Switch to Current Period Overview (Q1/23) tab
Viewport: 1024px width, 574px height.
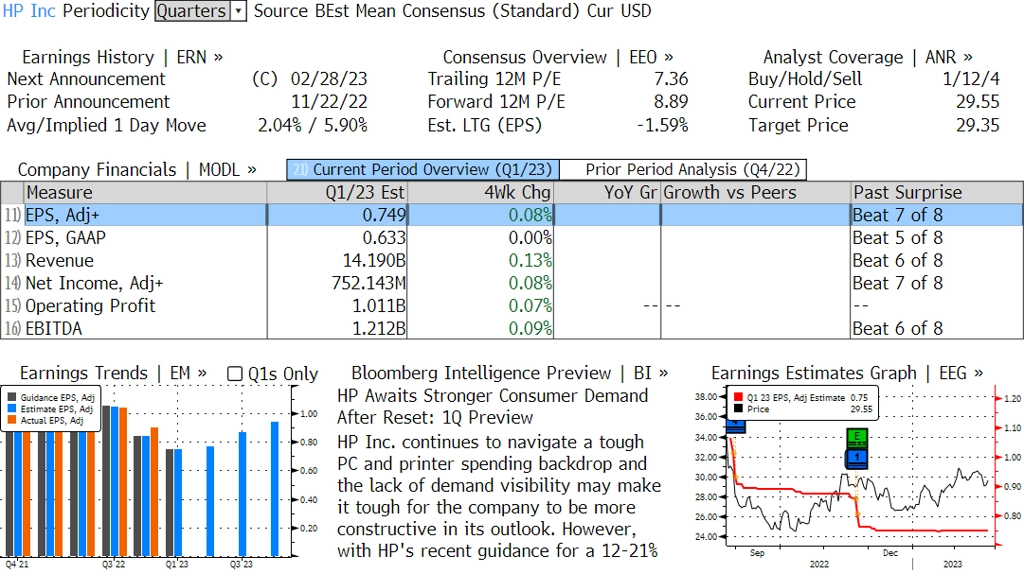(x=423, y=170)
